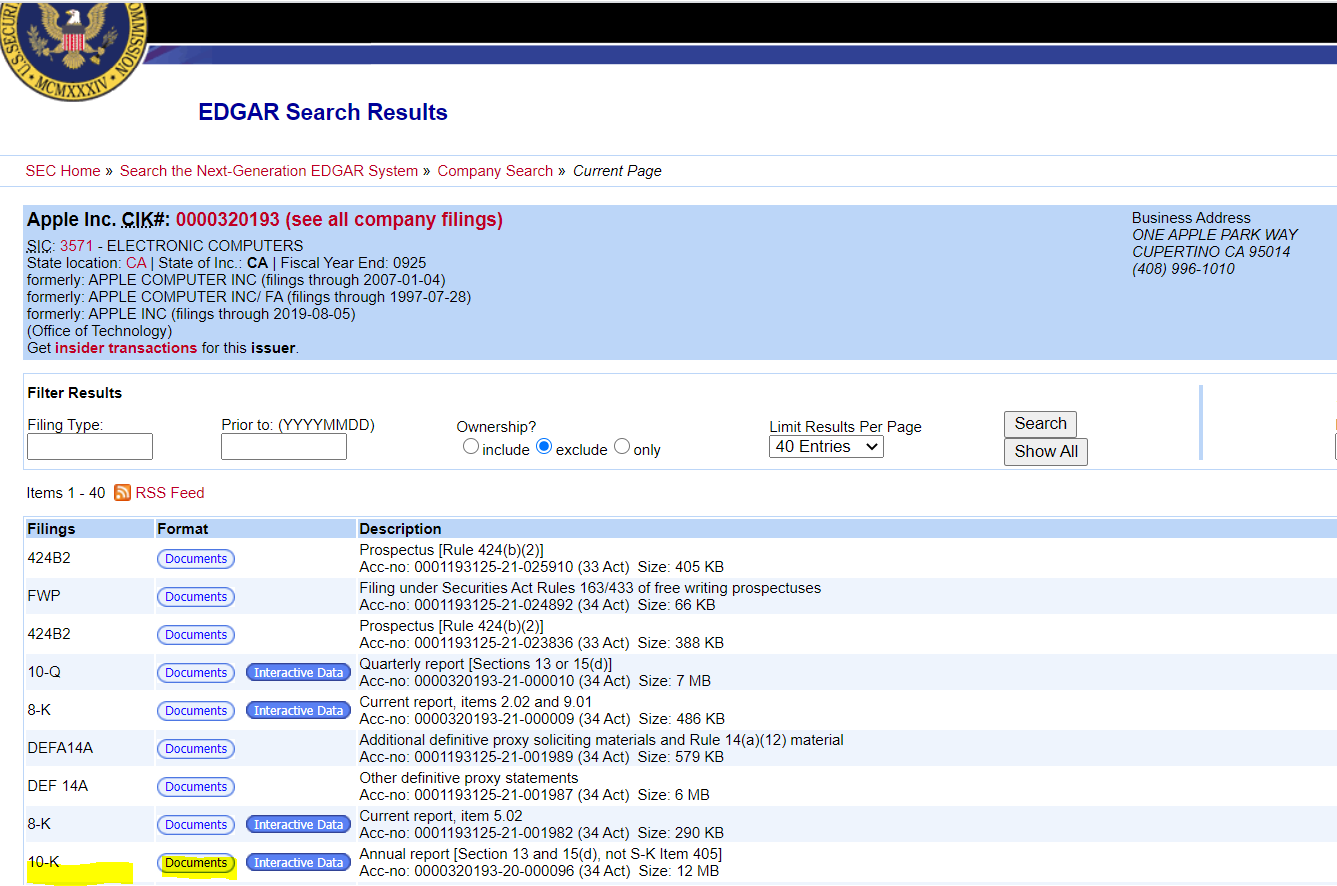Click the Show All button
This screenshot has height=886, width=1337.
tap(1046, 452)
